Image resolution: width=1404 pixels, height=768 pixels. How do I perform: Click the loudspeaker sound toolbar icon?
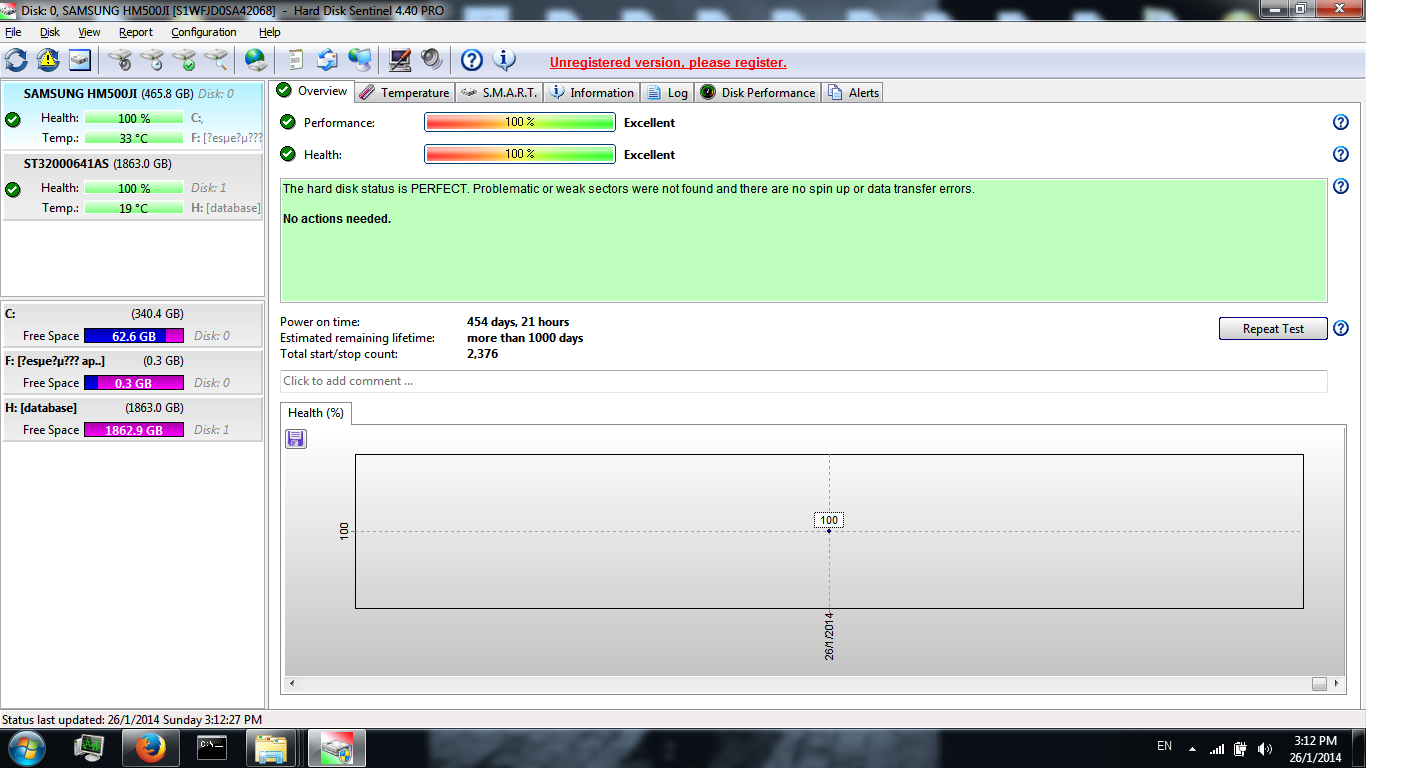(x=432, y=59)
